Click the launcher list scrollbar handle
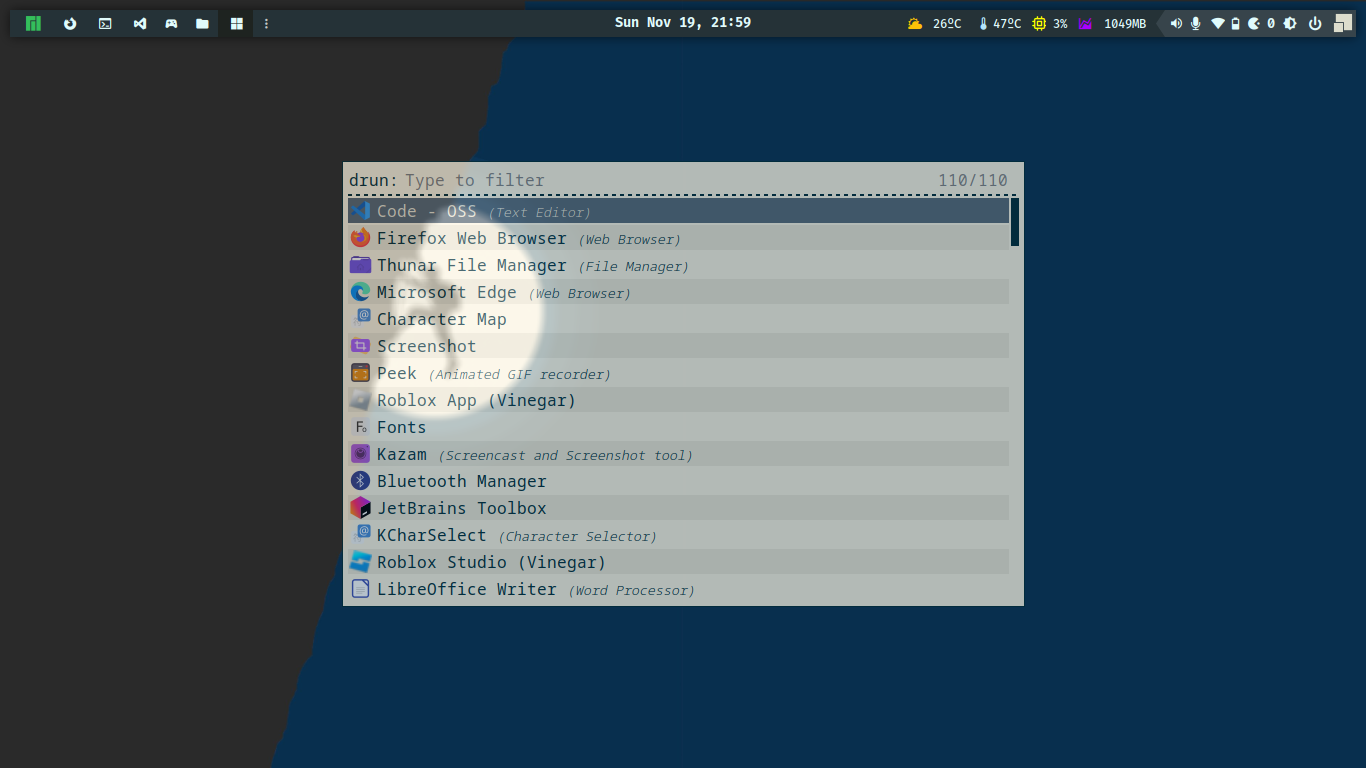Screen dimensions: 1366x768 pyautogui.click(x=1014, y=222)
